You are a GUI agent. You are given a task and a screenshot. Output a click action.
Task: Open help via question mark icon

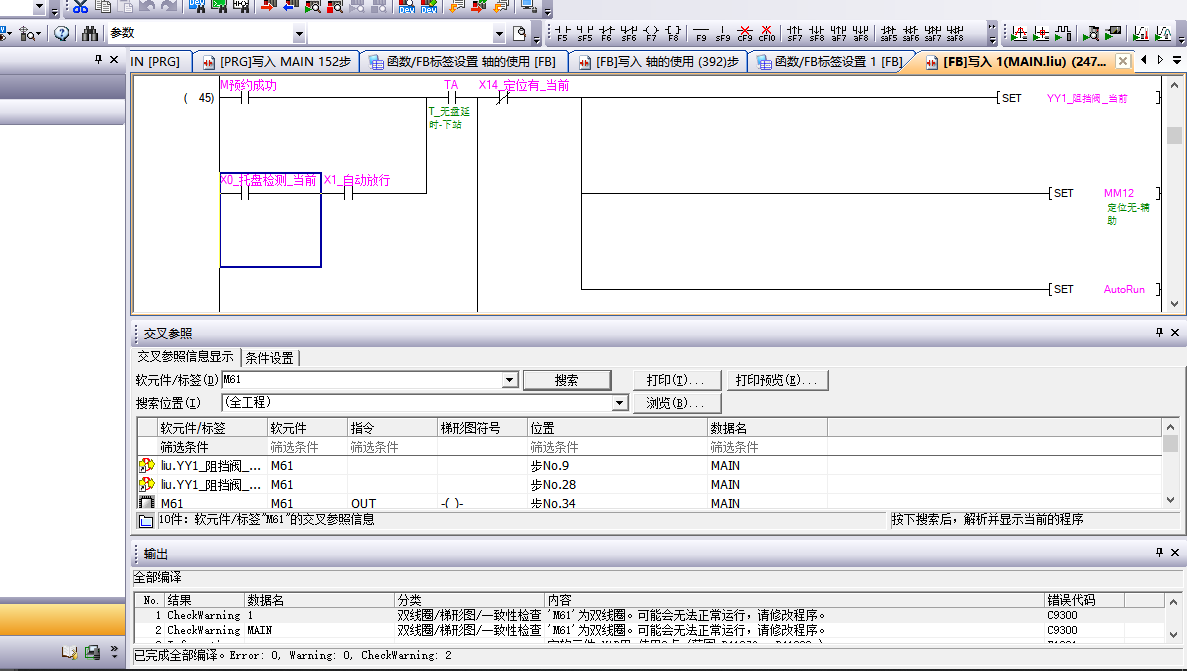(x=62, y=34)
